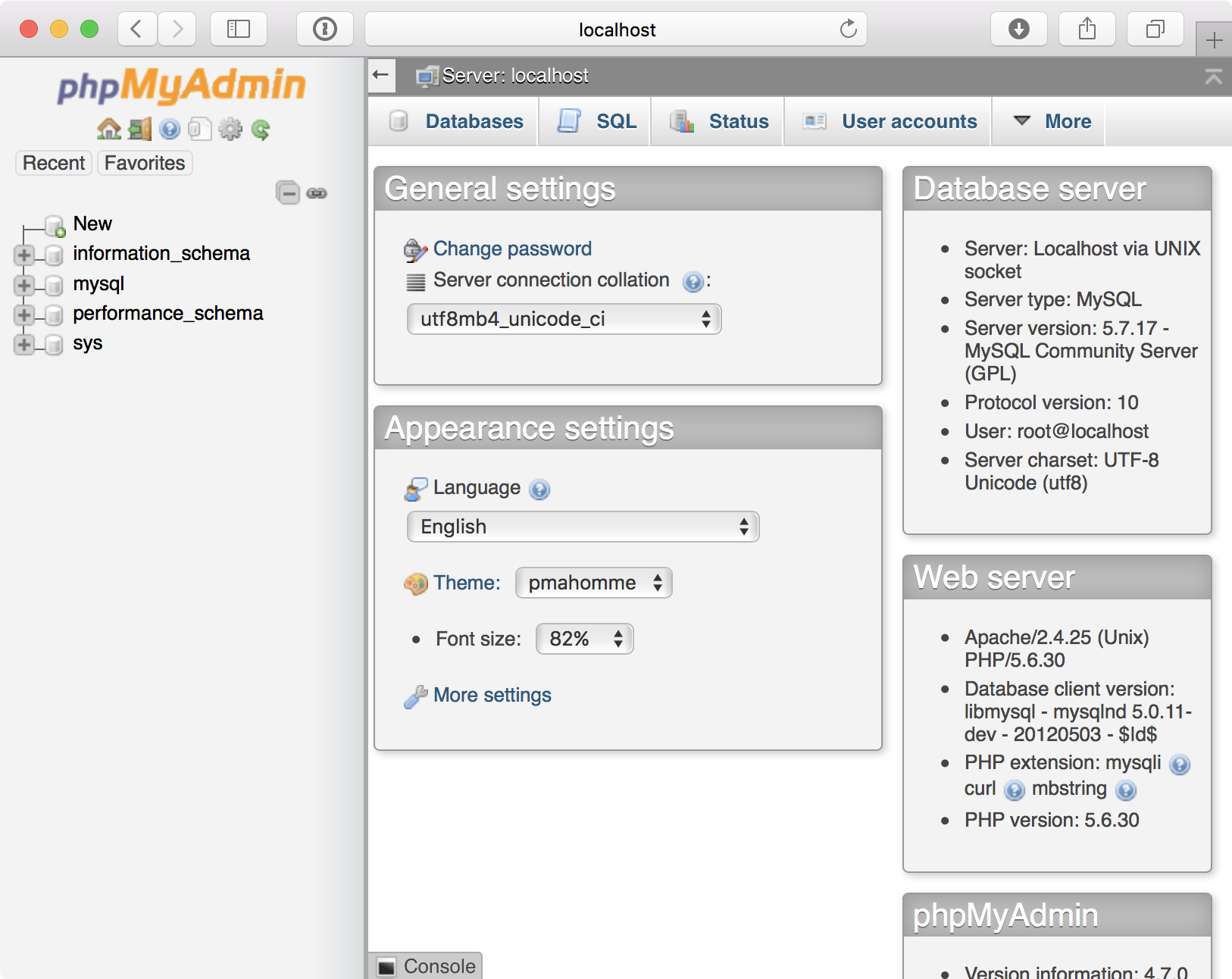Click the Change password key icon
The image size is (1232, 979).
click(415, 249)
